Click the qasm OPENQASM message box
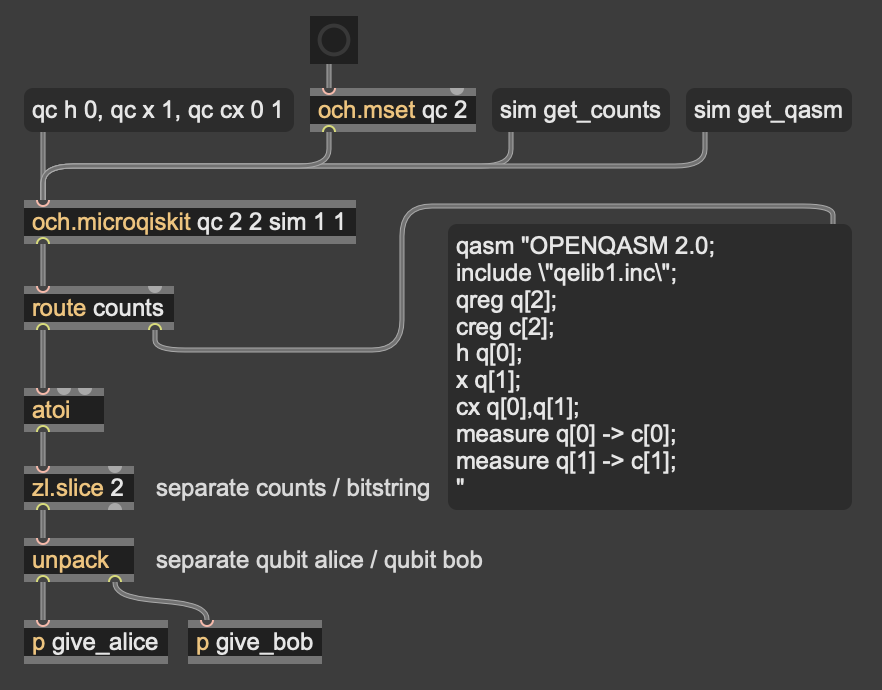The width and height of the screenshot is (882, 690). (x=650, y=367)
